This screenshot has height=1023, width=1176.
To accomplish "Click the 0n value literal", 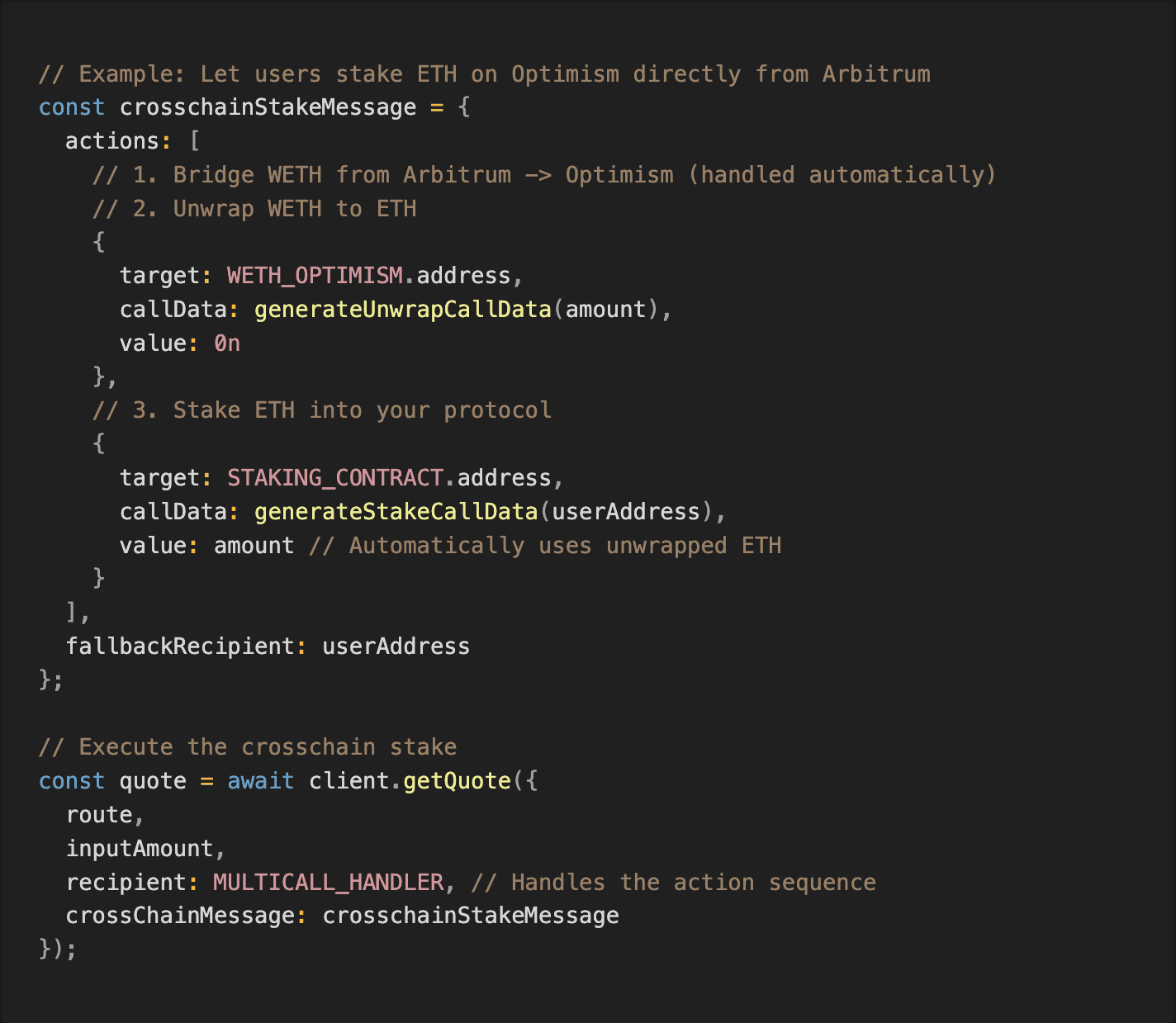I will tap(227, 343).
